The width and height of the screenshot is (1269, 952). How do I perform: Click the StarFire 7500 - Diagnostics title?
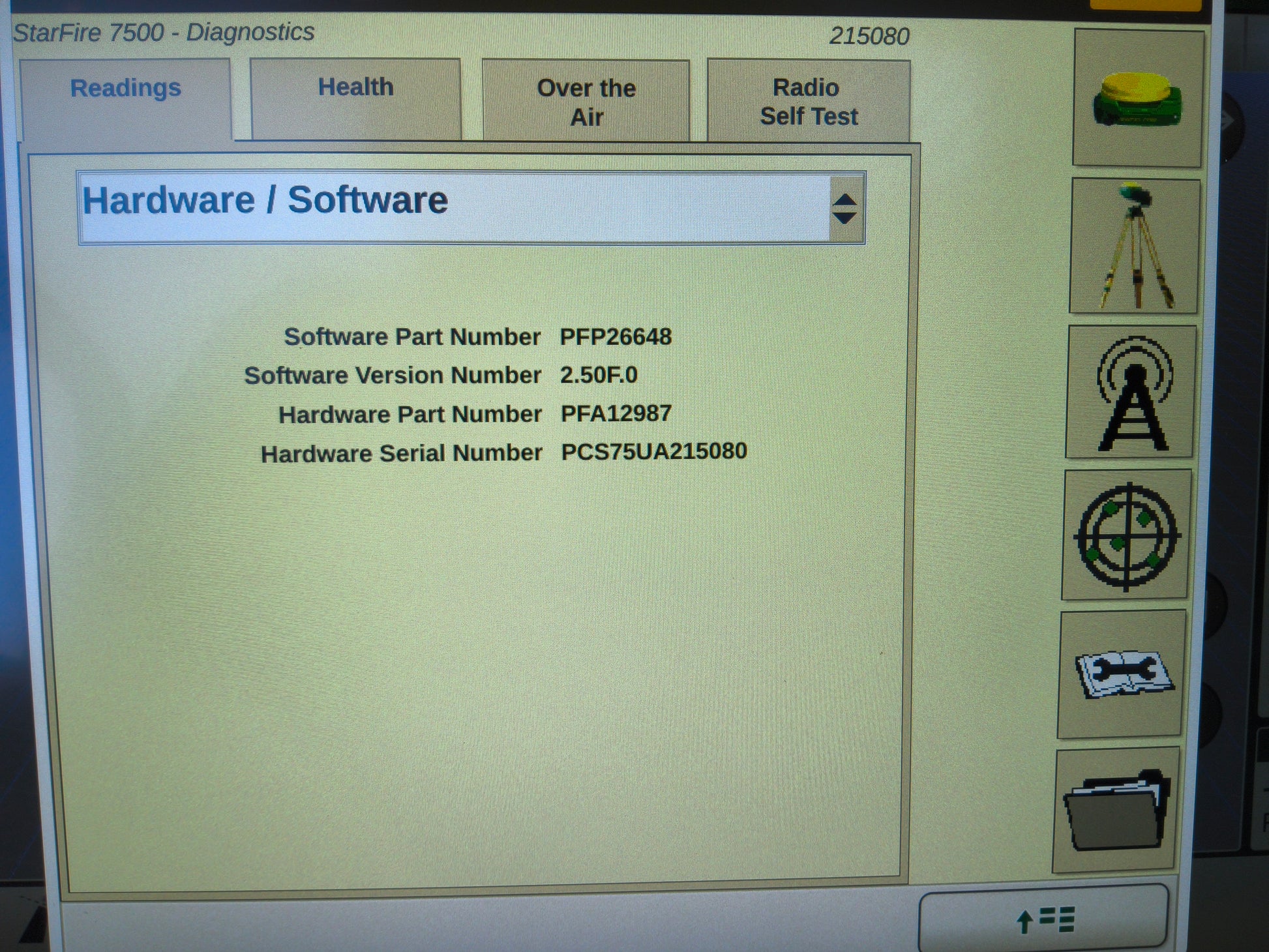(x=164, y=33)
